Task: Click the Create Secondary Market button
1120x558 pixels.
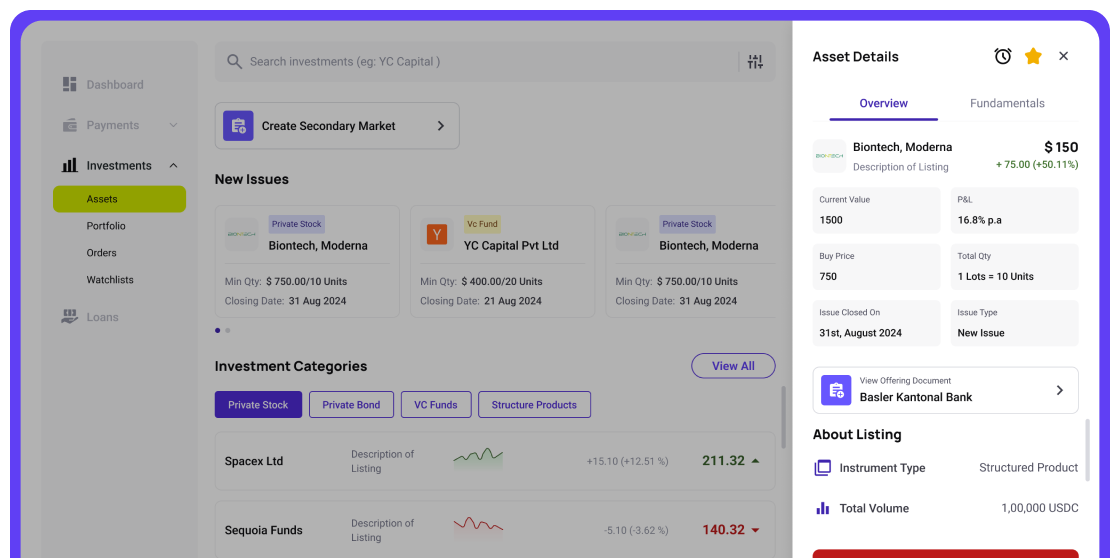Action: pos(337,126)
